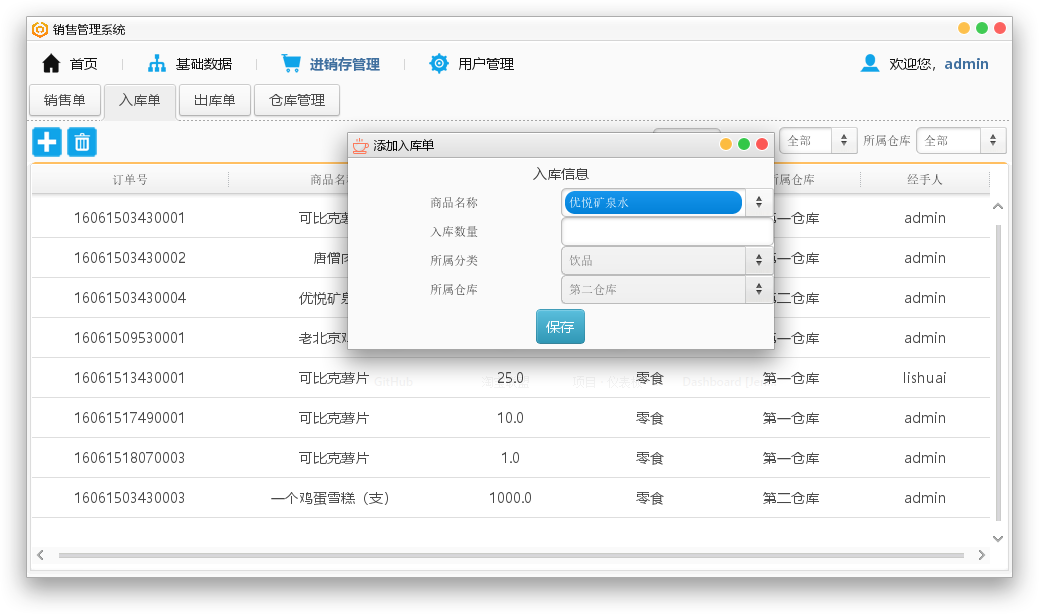
Task: Click the vertical scrollbar down arrow
Action: (x=998, y=538)
